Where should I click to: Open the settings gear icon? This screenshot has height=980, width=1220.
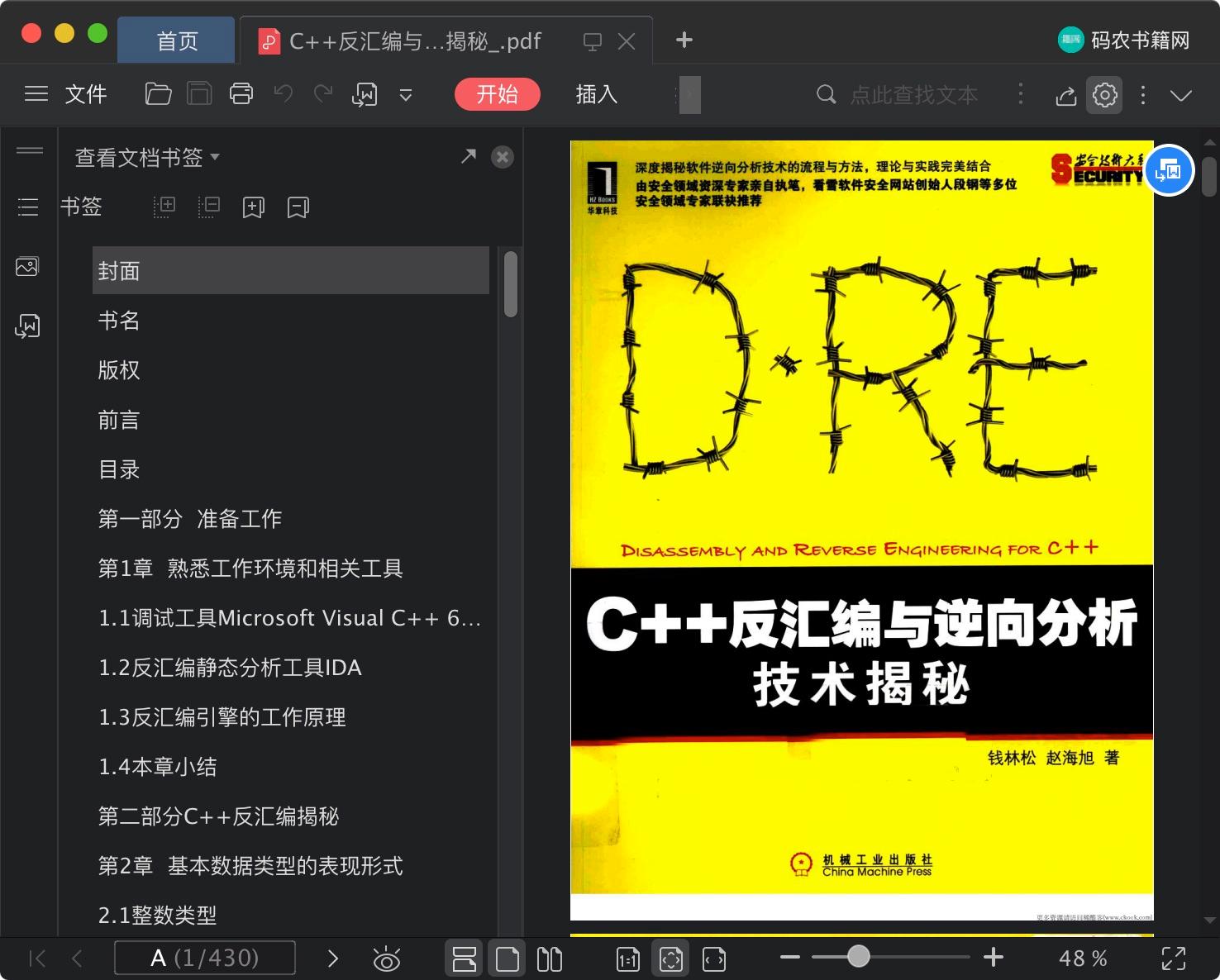[x=1105, y=95]
